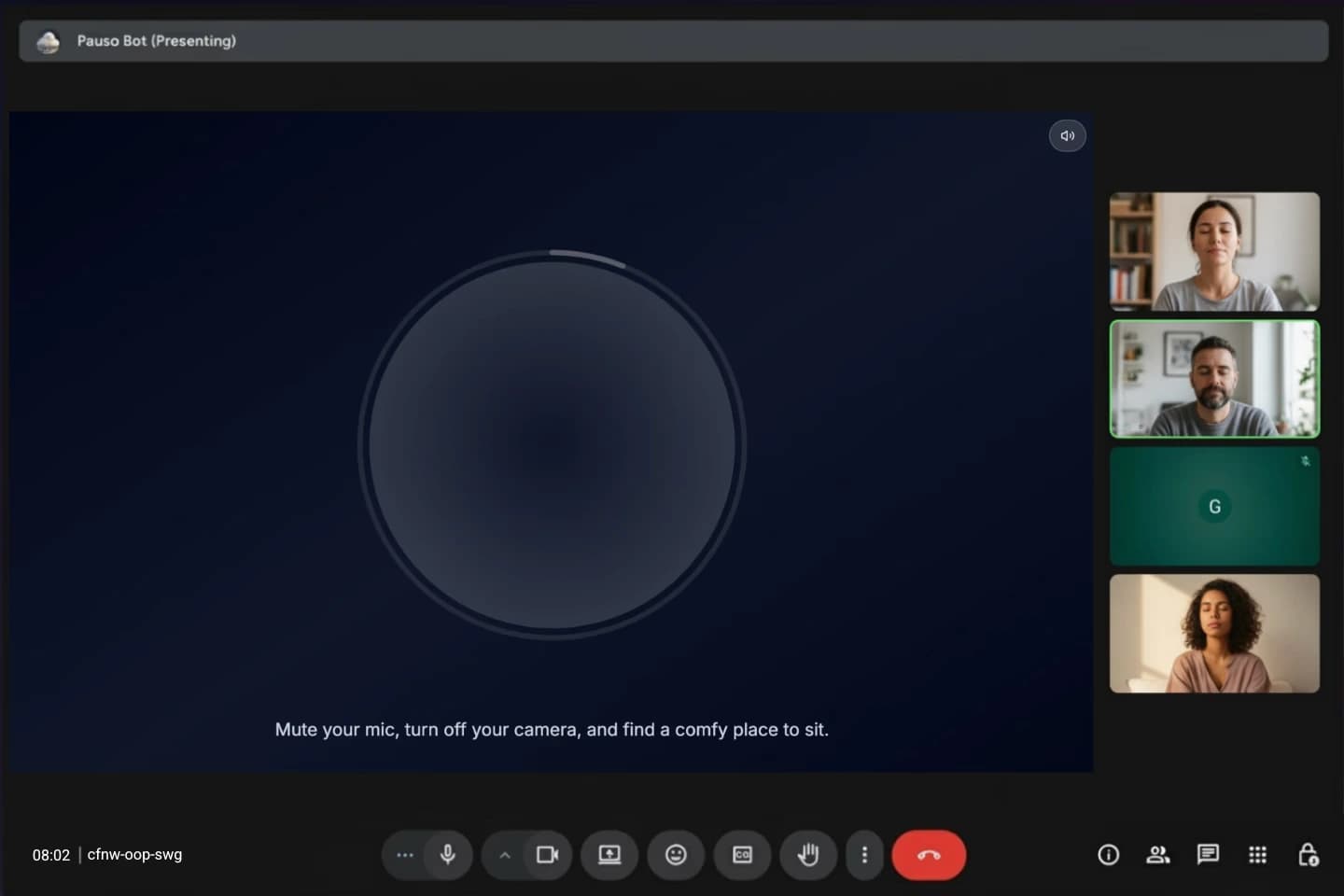The height and width of the screenshot is (896, 1344).
Task: Open more call options menu
Action: [864, 855]
